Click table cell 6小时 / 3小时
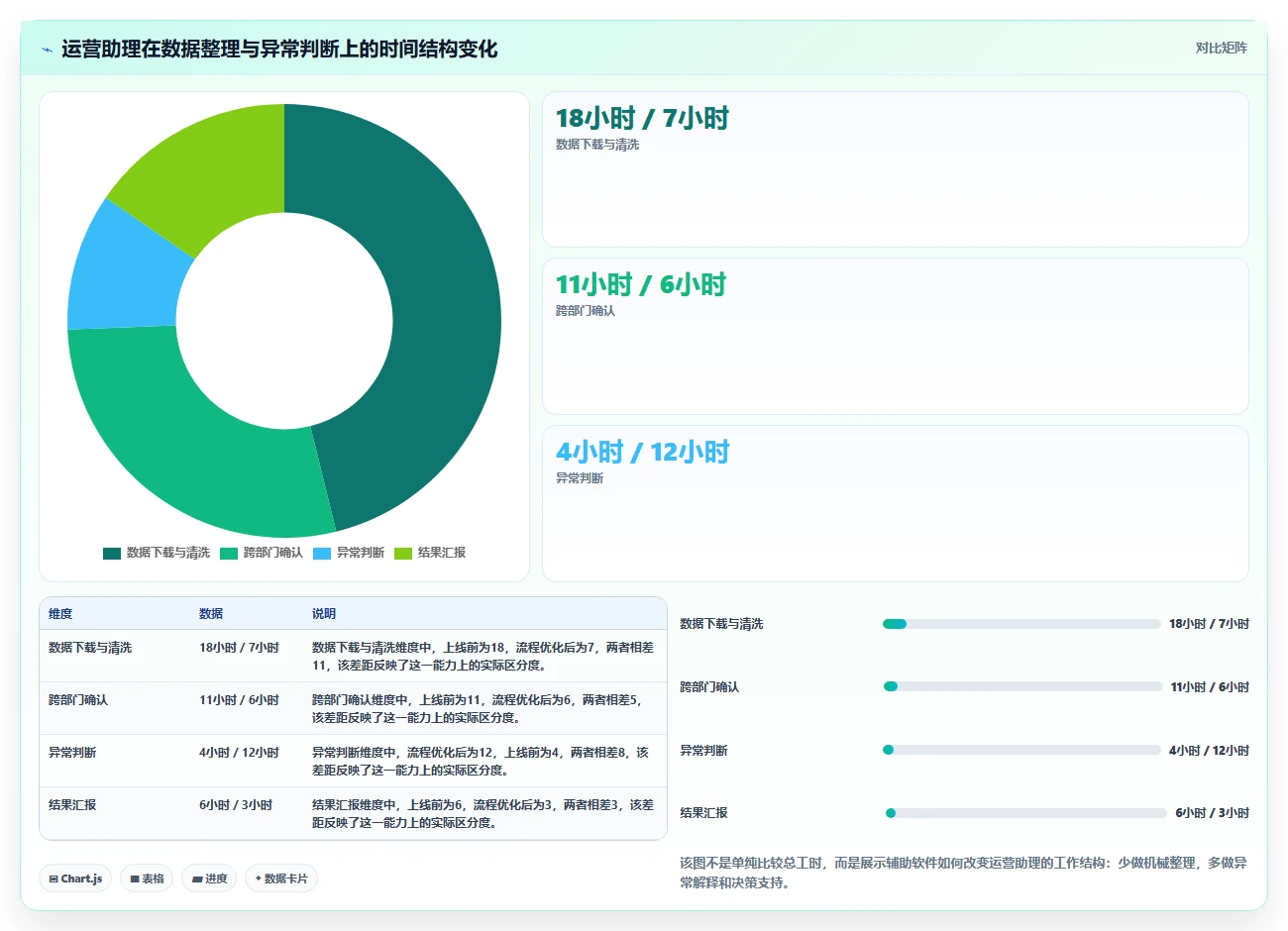This screenshot has width=1288, height=931. tap(236, 805)
